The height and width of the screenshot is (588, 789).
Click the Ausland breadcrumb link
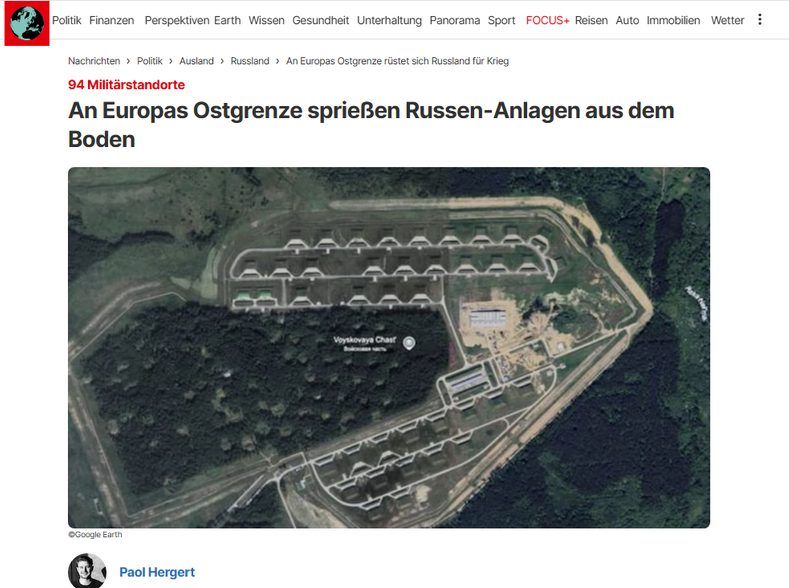(x=196, y=61)
